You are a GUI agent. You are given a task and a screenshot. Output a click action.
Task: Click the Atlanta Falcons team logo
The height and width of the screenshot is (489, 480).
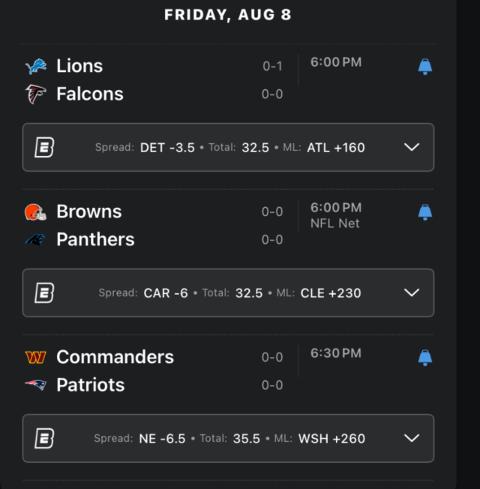(x=36, y=94)
